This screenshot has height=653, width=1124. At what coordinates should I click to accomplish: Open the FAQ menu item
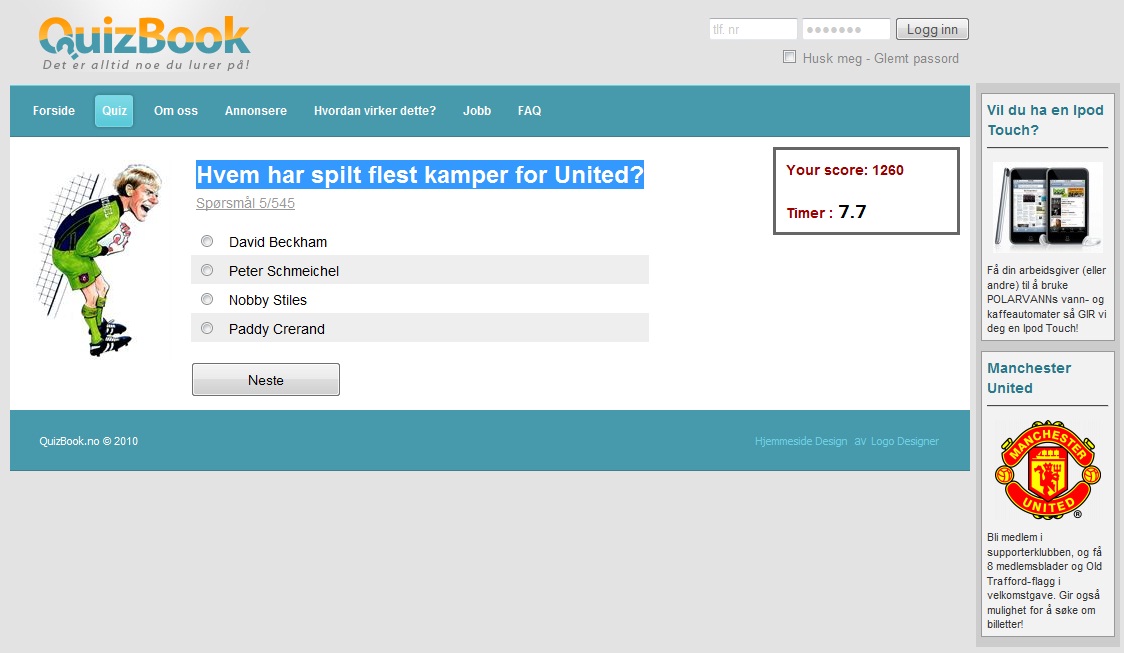coord(530,110)
